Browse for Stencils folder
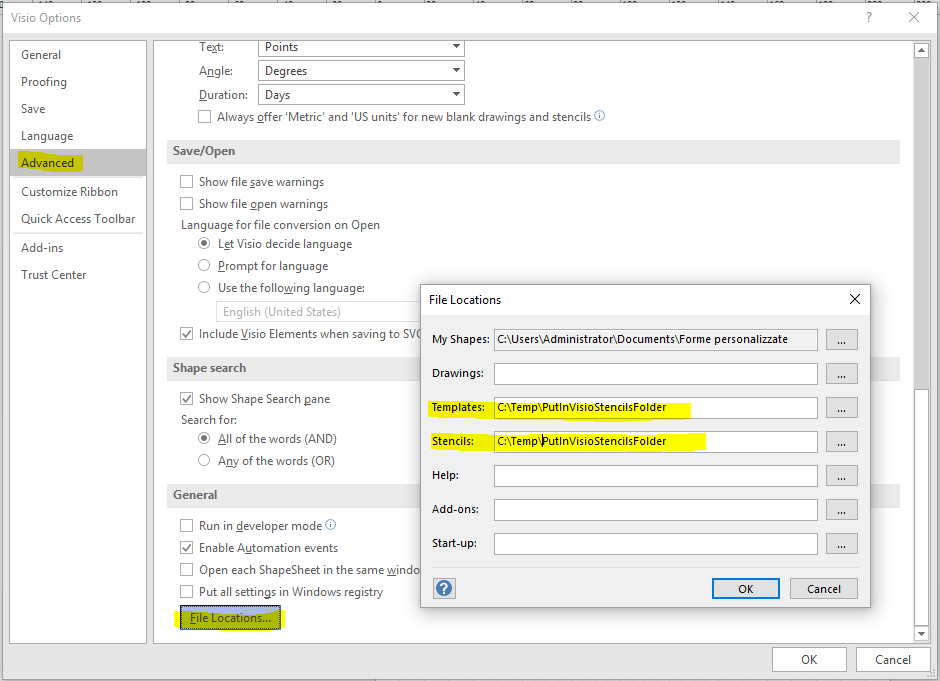 point(842,442)
